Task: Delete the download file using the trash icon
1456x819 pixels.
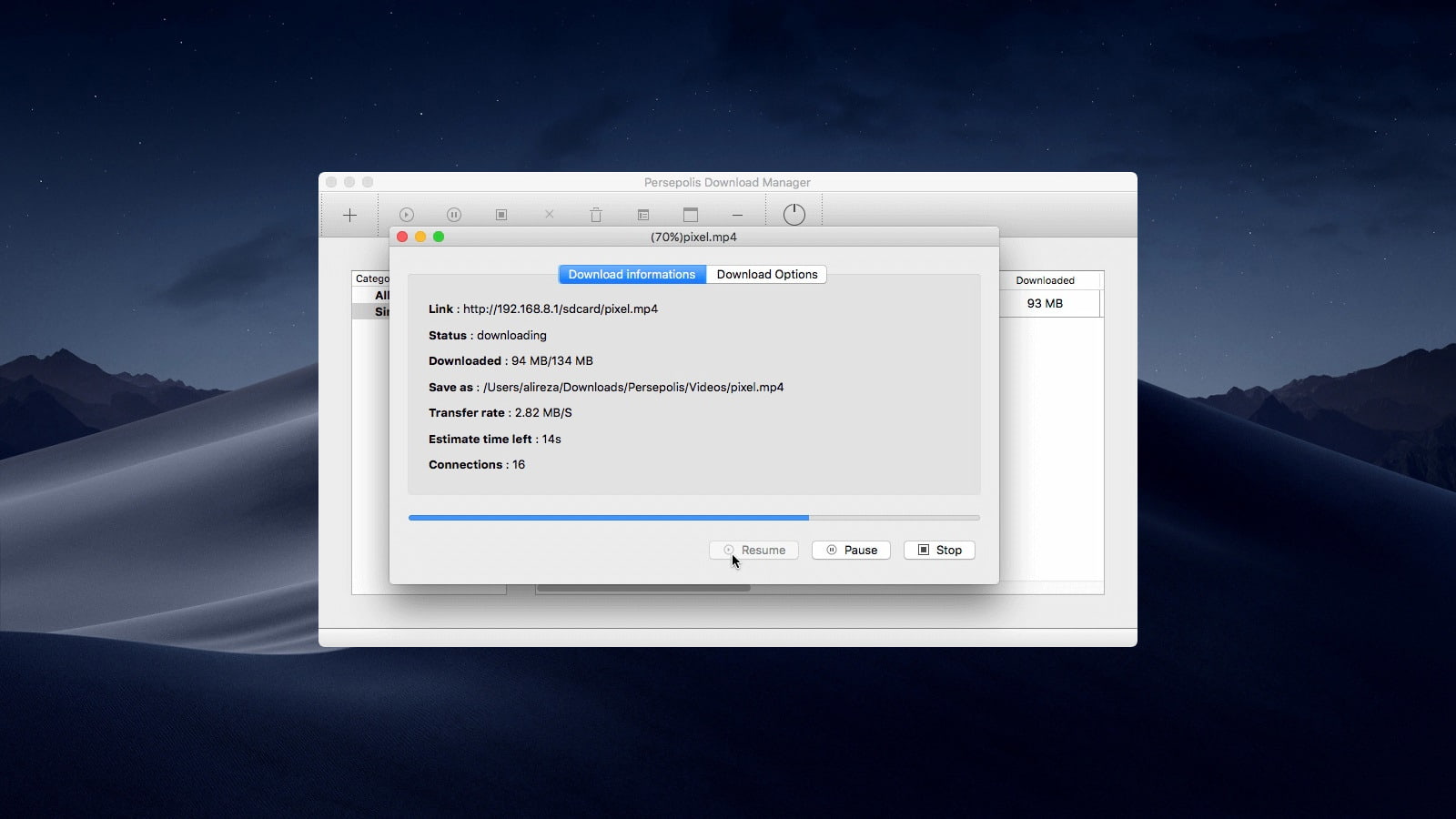Action: tap(596, 215)
